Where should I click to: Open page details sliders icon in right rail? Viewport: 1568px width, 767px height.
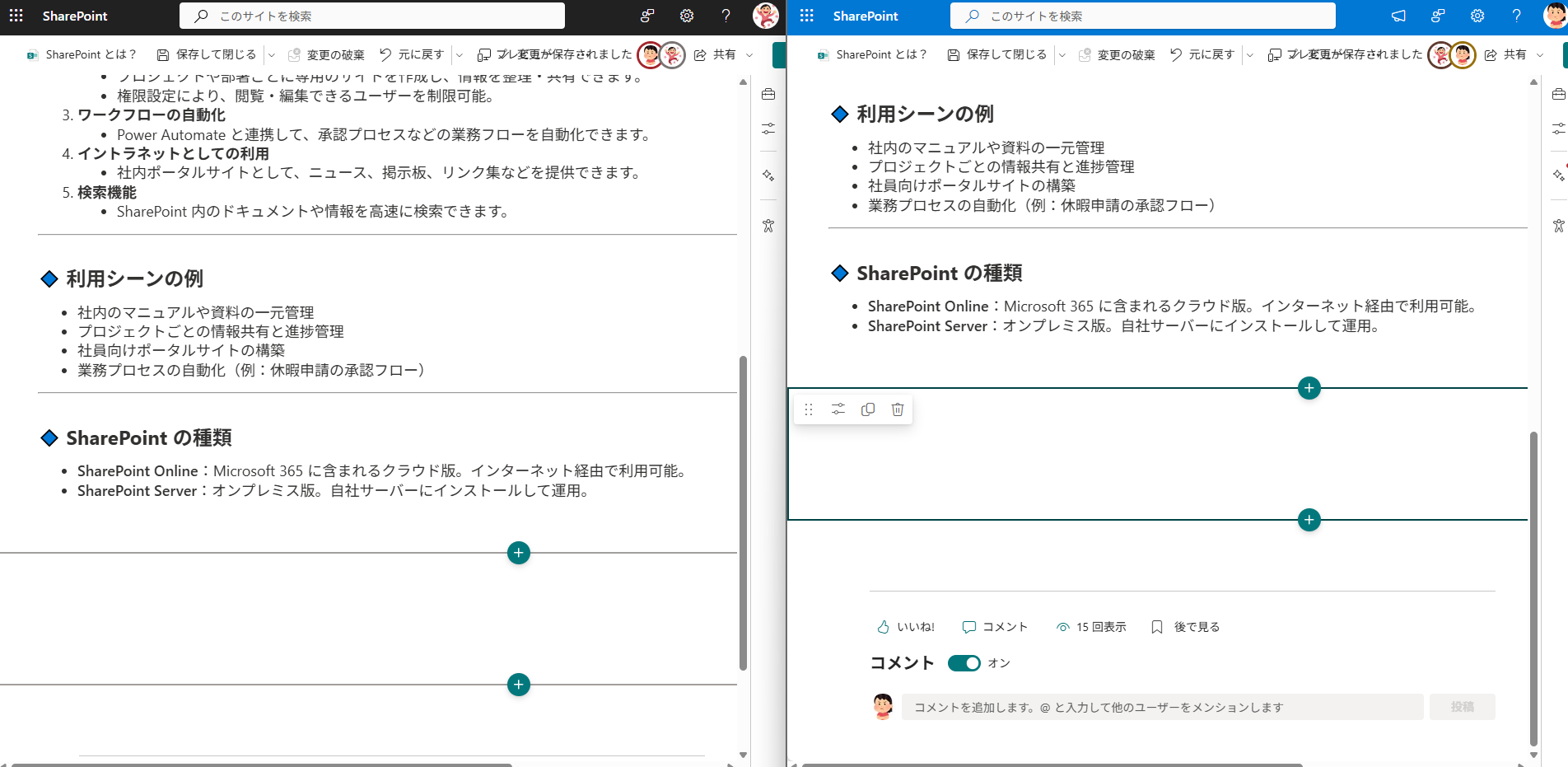[1558, 129]
